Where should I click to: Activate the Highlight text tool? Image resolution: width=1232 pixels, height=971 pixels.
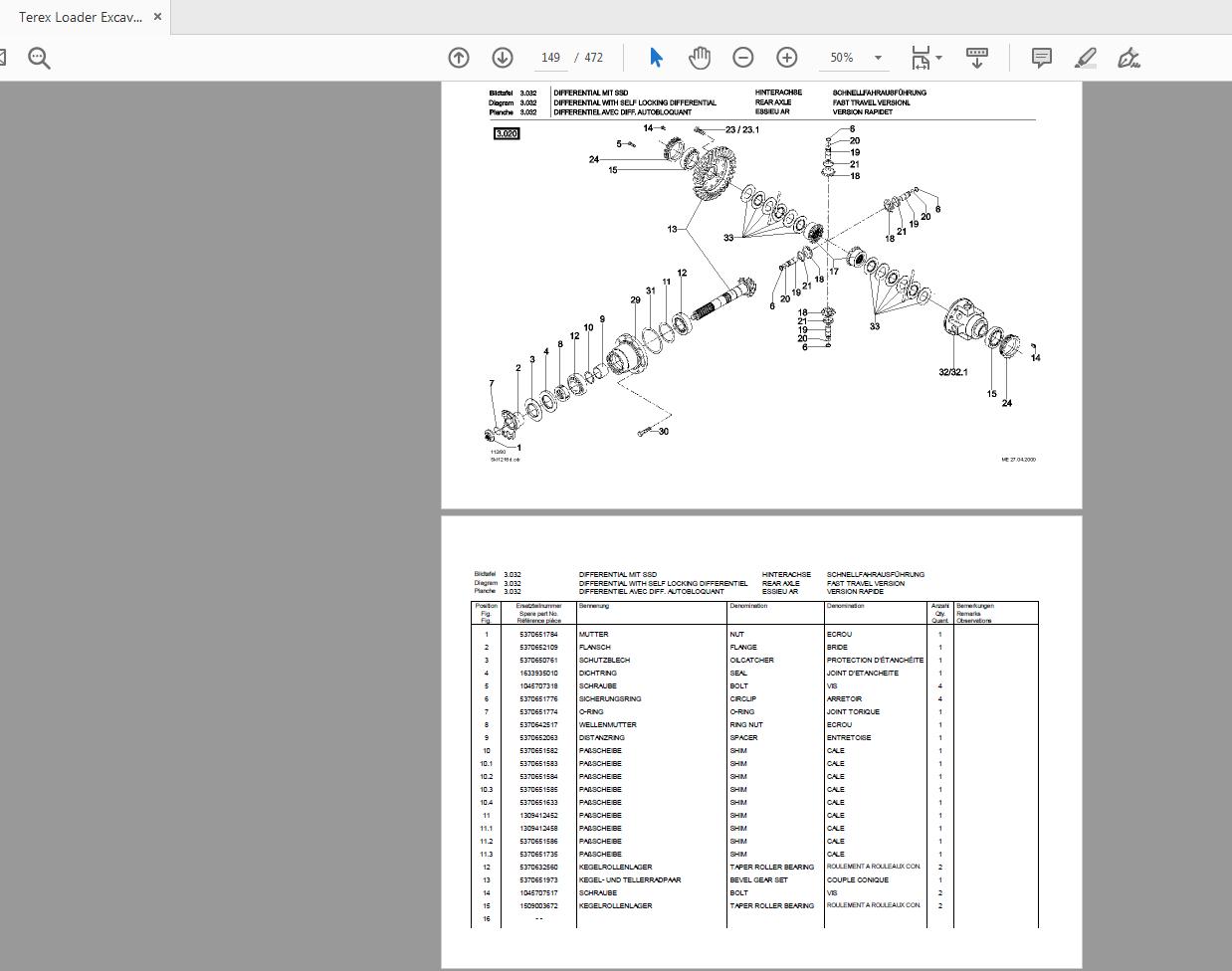pyautogui.click(x=1085, y=58)
